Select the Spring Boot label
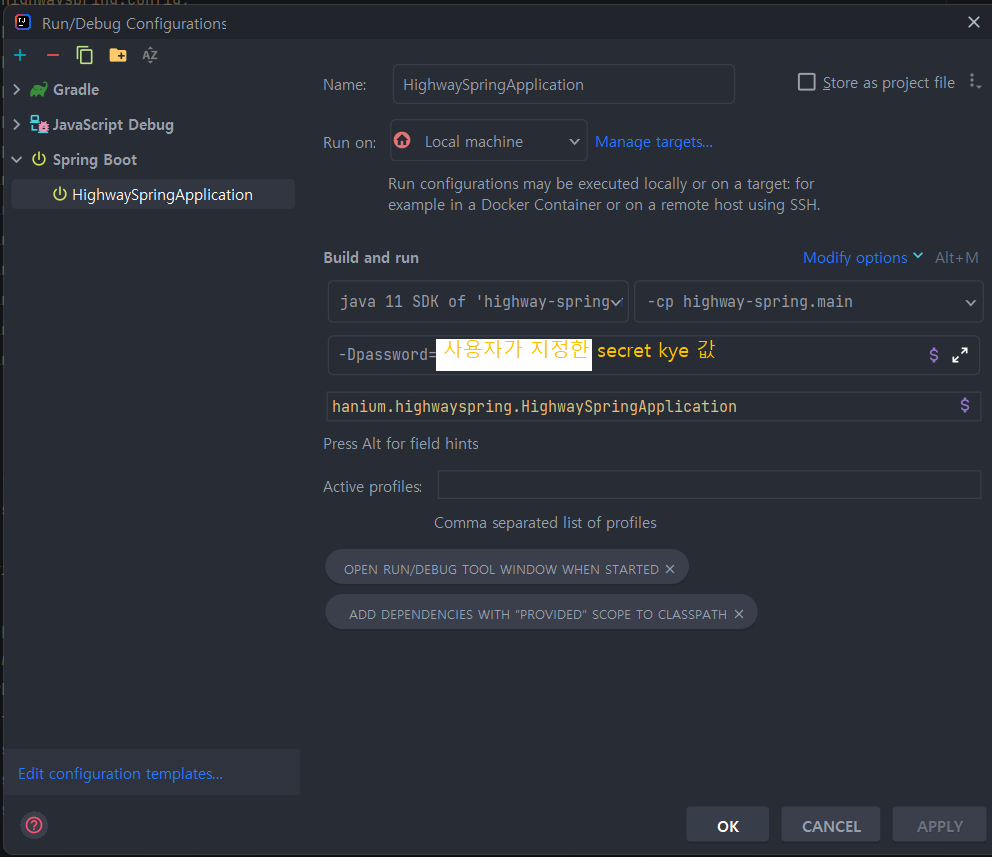 tap(95, 159)
